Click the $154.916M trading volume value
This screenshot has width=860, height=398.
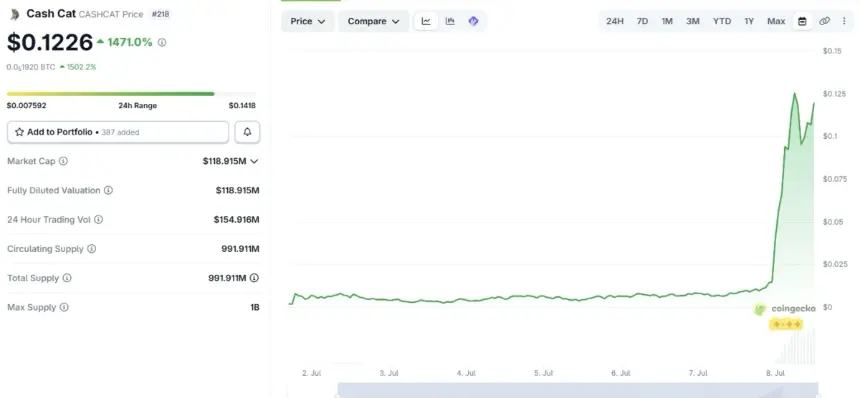(x=236, y=219)
